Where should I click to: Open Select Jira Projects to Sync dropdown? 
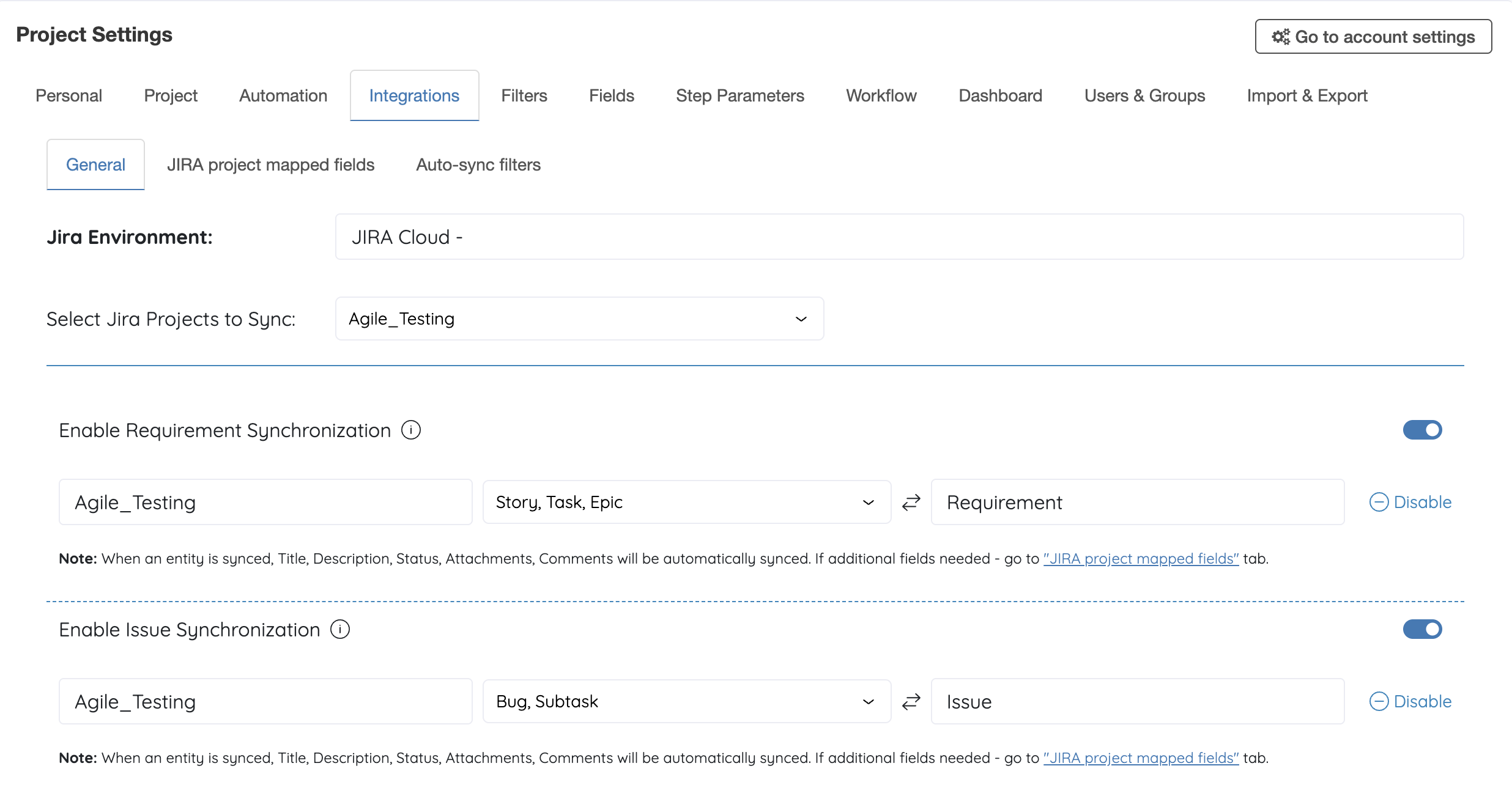click(x=579, y=319)
